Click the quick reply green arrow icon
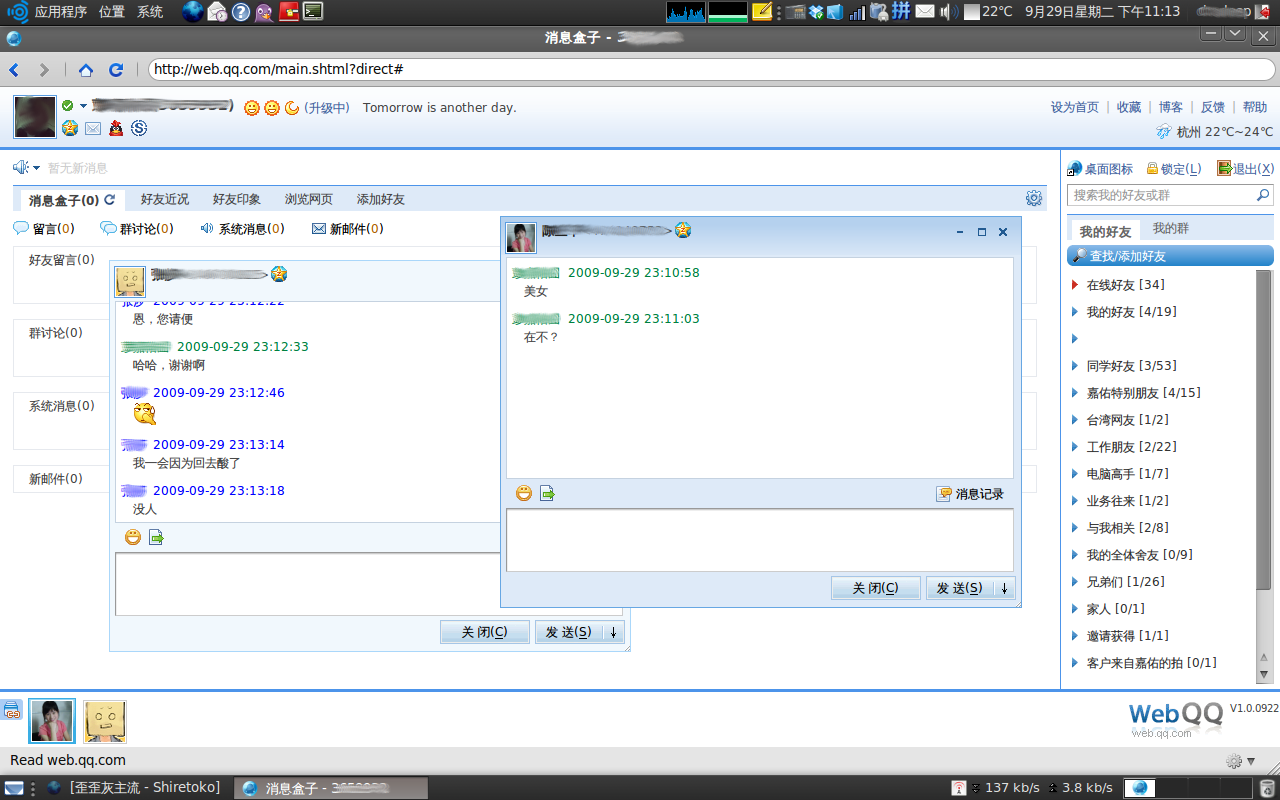 [546, 492]
